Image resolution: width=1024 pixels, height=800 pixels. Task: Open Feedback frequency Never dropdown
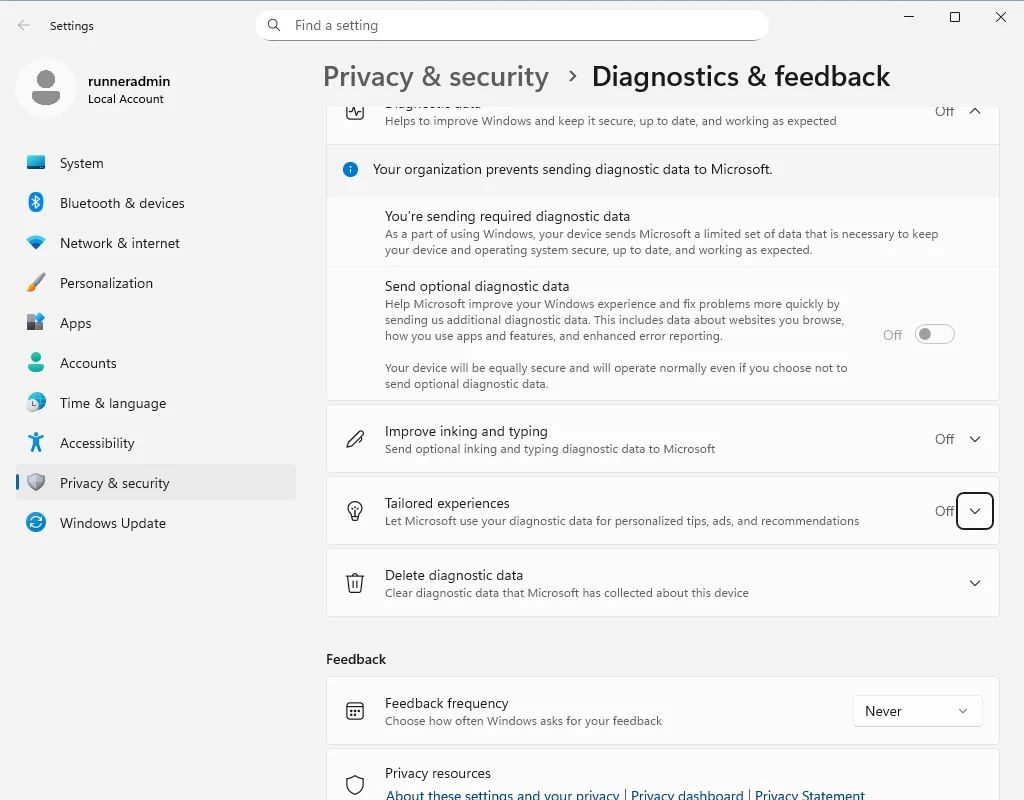[918, 711]
